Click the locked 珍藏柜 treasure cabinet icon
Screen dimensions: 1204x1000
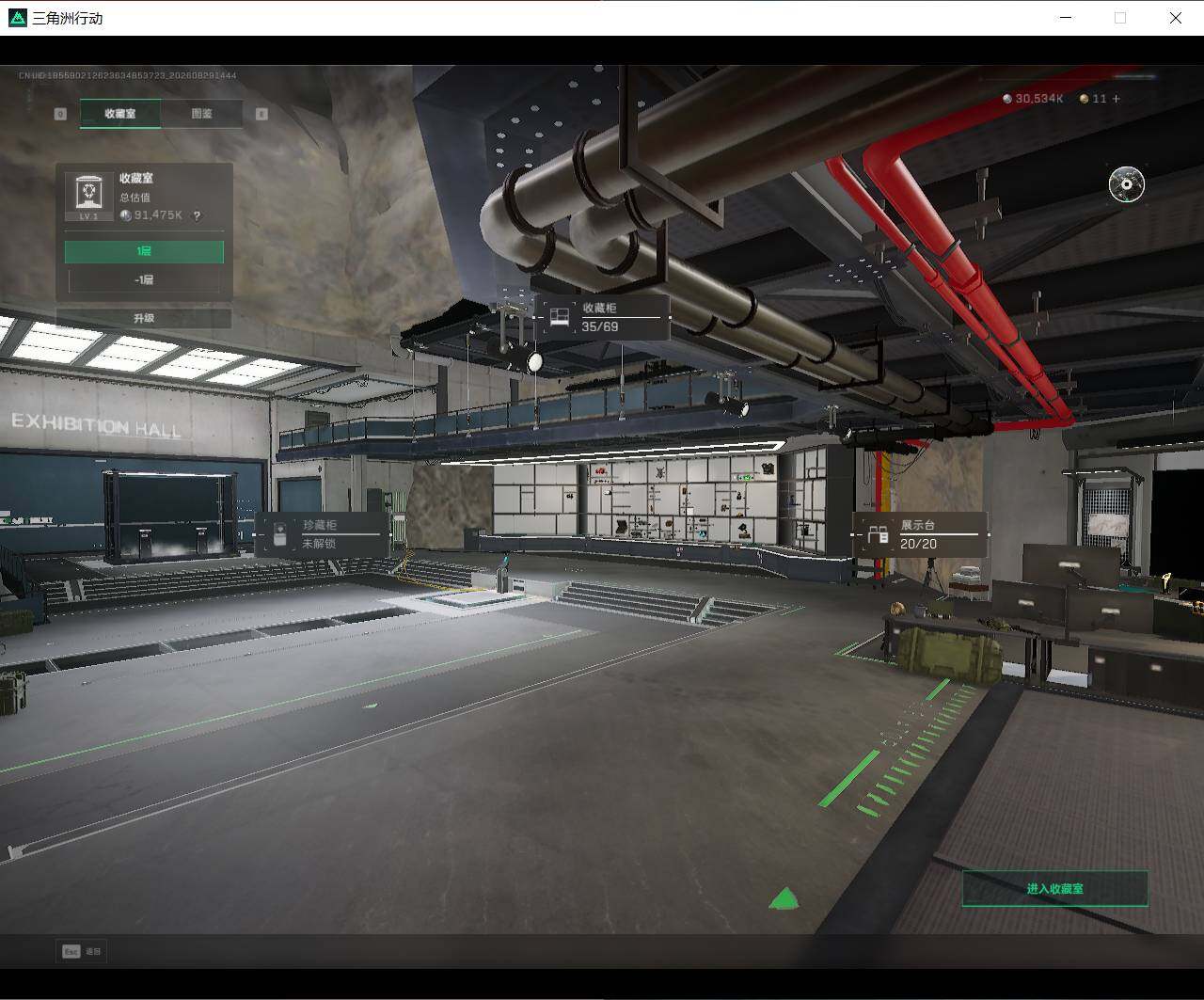[x=279, y=534]
